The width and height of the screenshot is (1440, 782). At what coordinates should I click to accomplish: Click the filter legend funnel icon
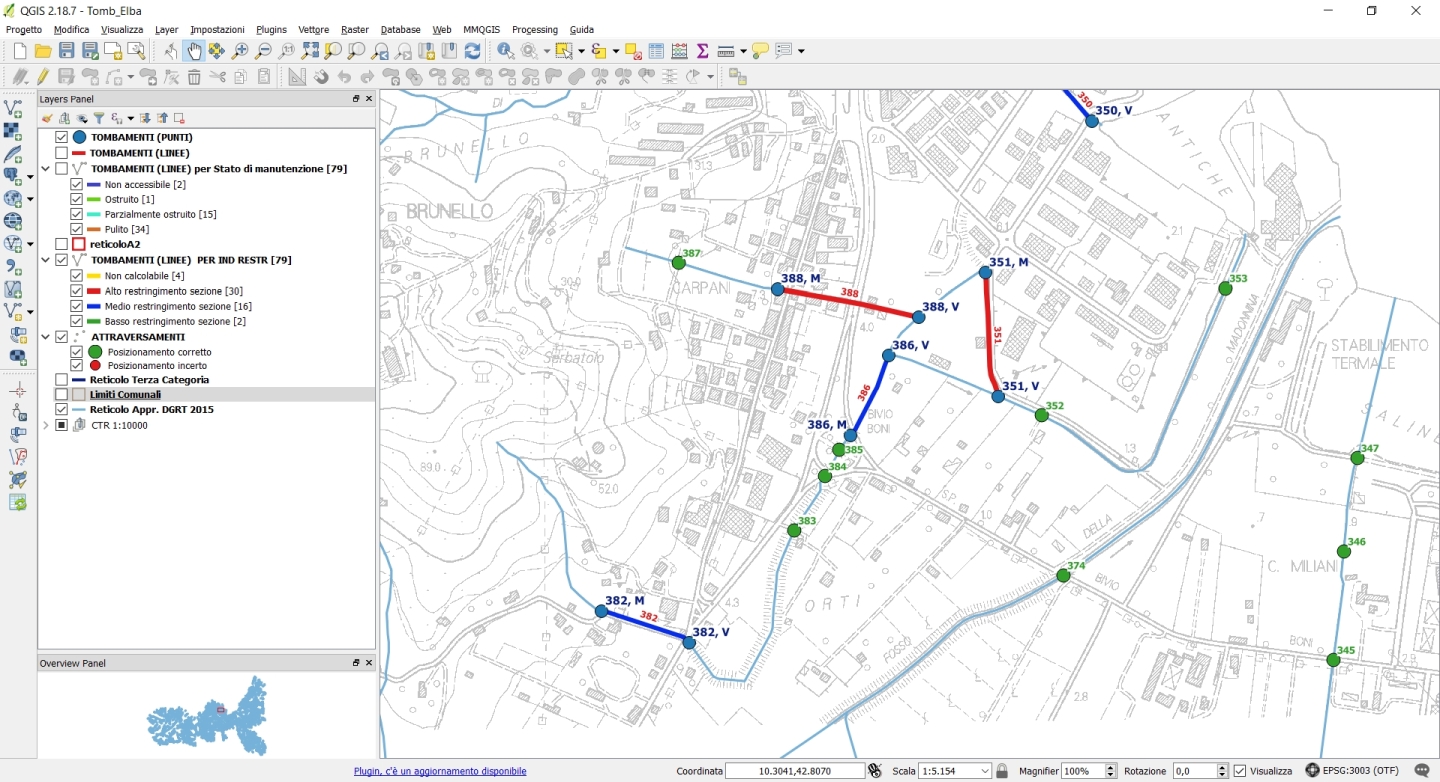(x=99, y=118)
